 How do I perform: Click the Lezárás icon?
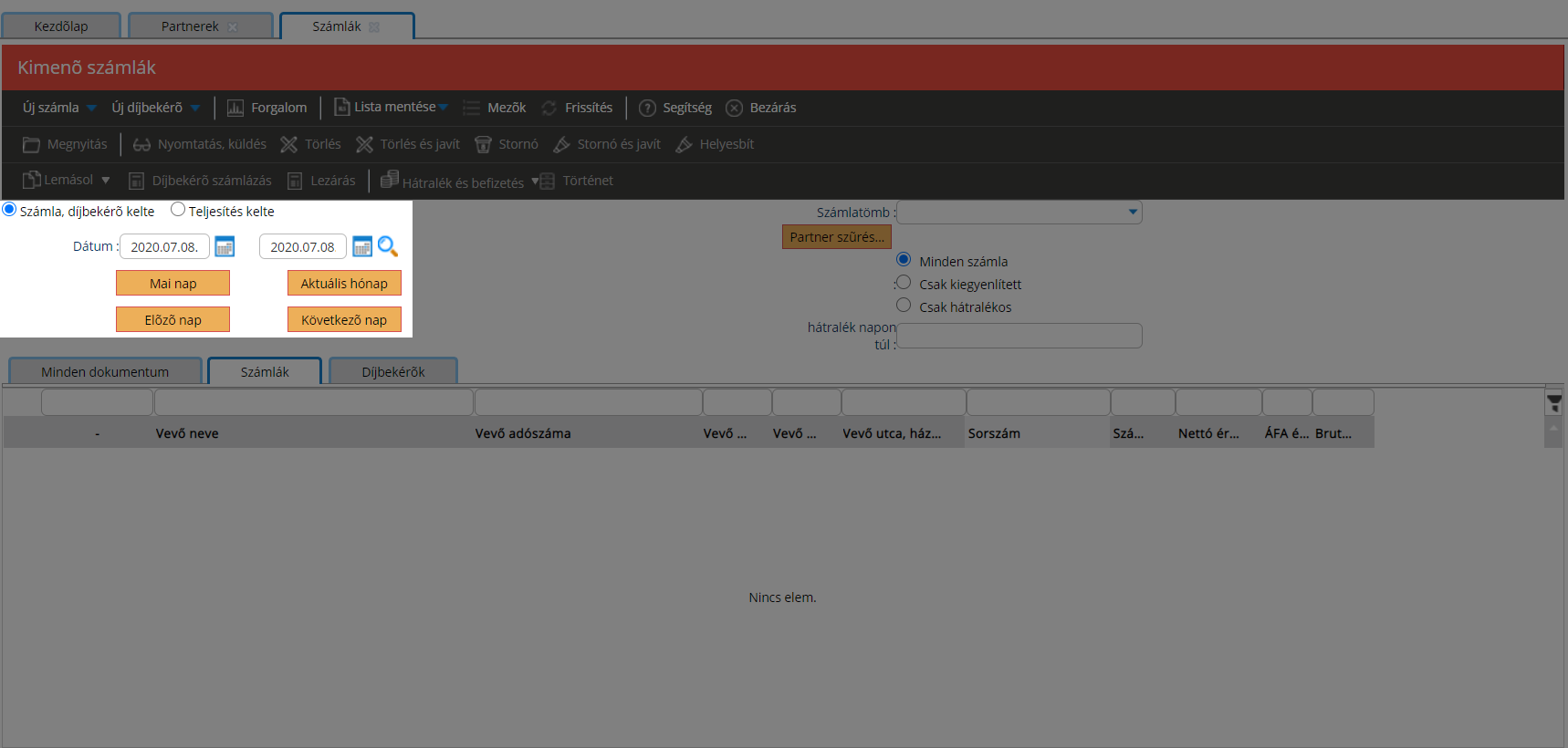[295, 181]
